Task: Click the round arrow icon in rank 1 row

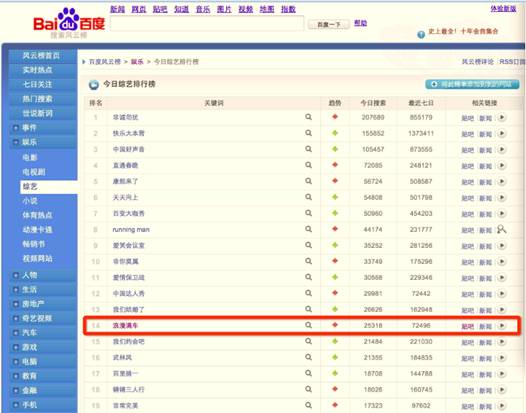Action: [502, 117]
